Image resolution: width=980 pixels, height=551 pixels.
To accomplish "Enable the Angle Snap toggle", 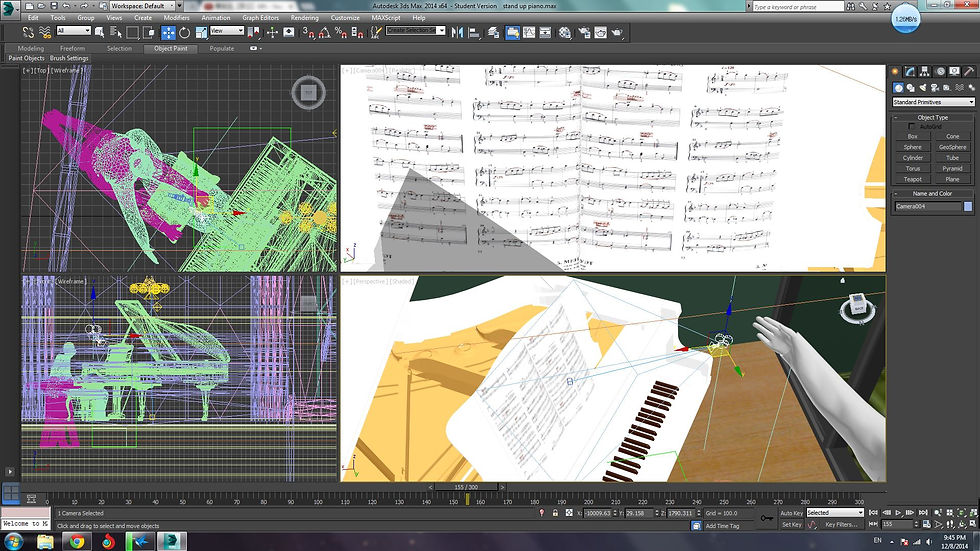I will [326, 32].
